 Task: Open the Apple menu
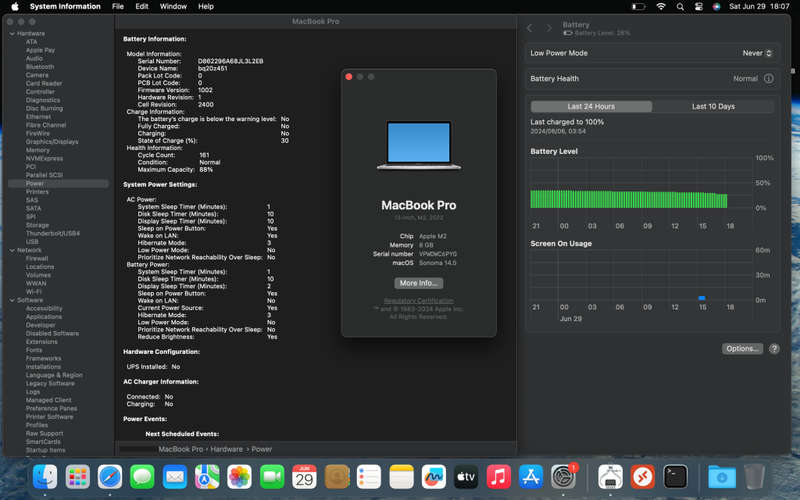pyautogui.click(x=15, y=7)
